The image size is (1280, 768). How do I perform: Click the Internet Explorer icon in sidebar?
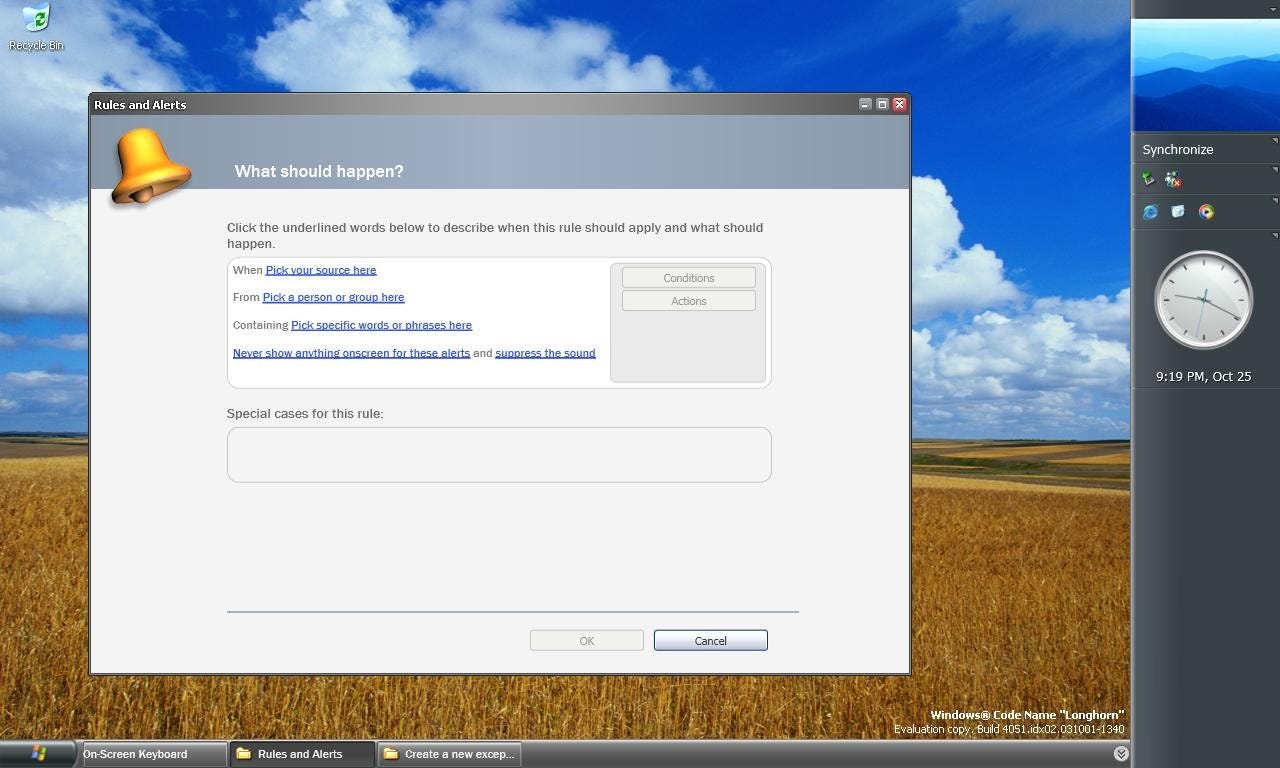pos(1150,212)
